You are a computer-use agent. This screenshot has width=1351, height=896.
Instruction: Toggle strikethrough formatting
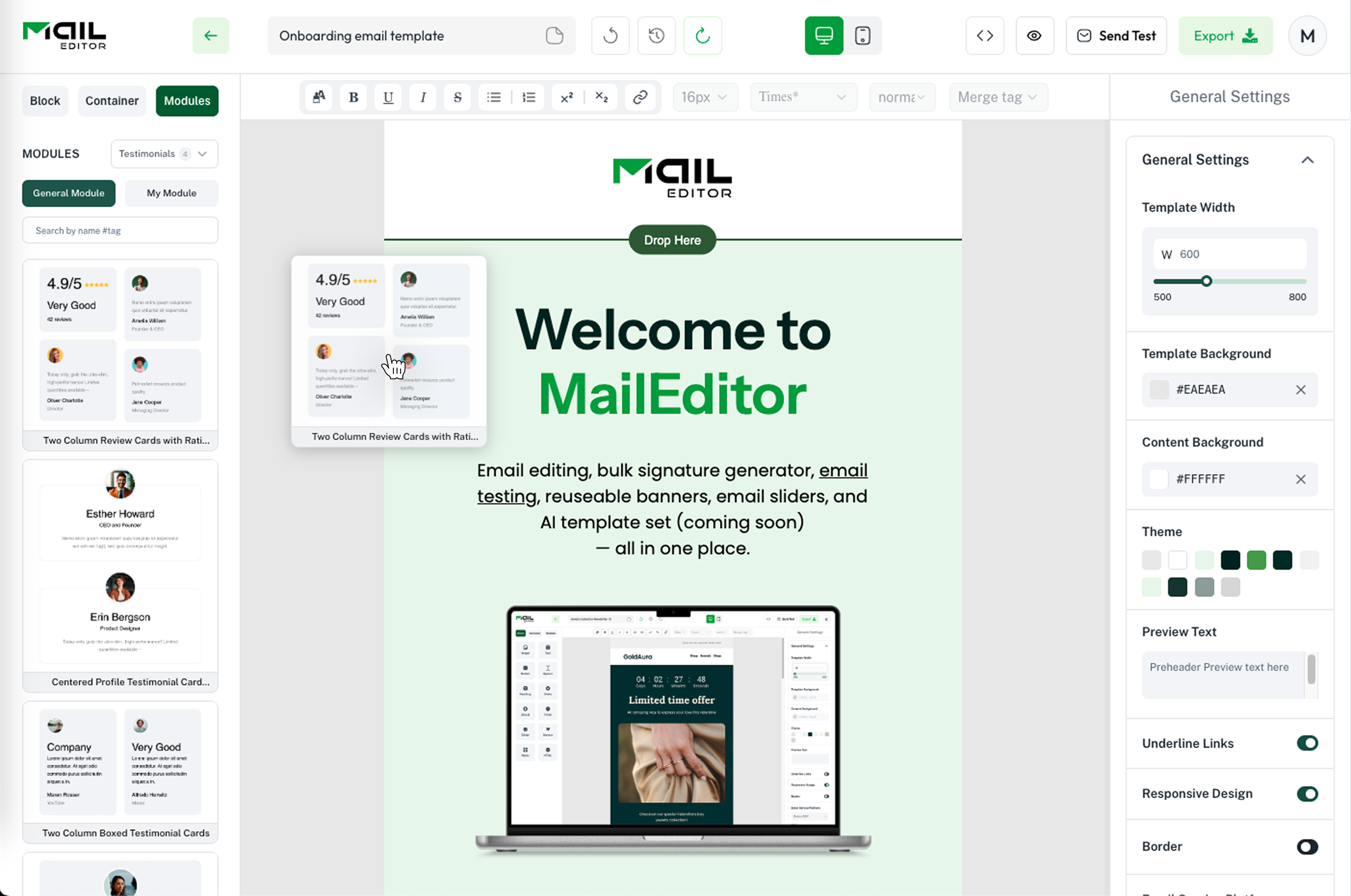pyautogui.click(x=457, y=97)
